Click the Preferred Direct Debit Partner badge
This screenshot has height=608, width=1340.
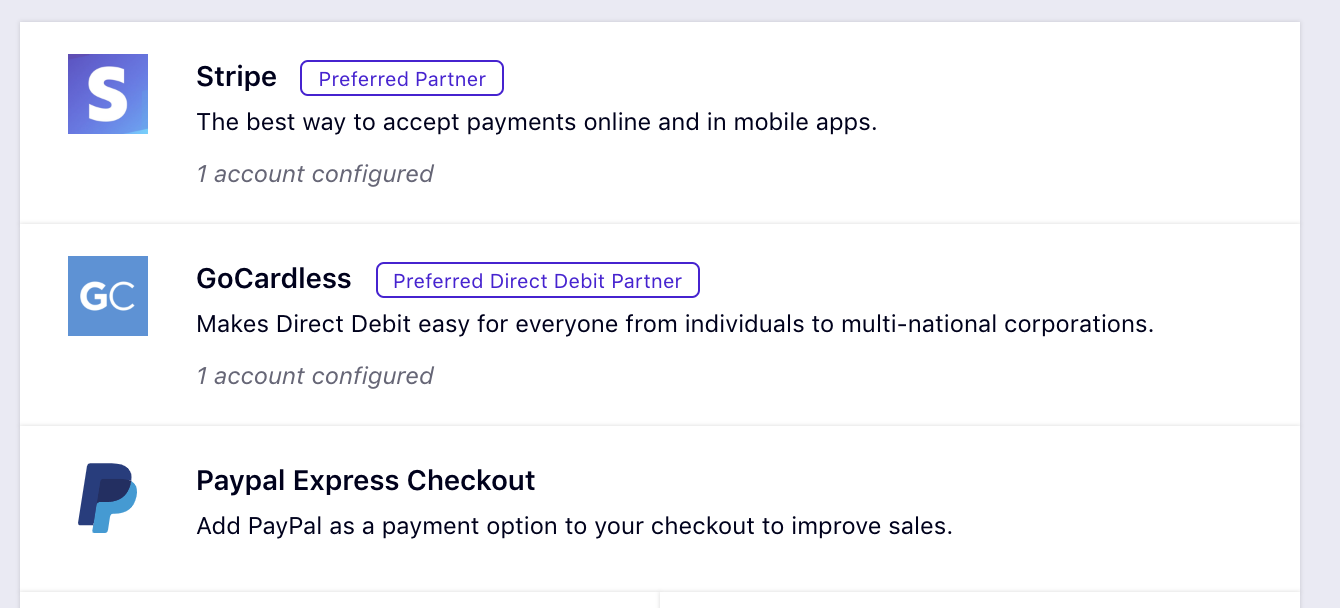pyautogui.click(x=538, y=281)
